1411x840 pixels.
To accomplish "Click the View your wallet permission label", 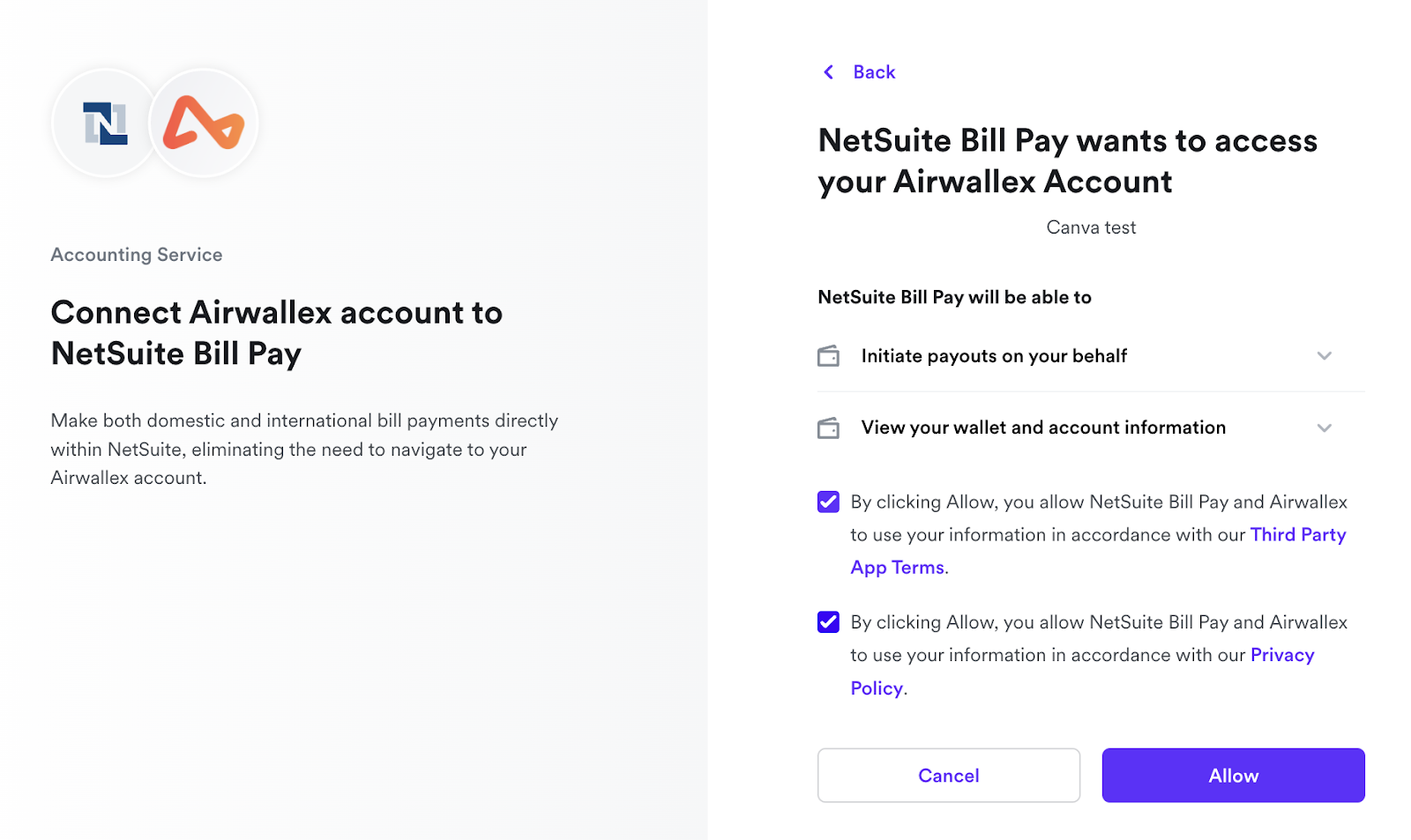I will pos(1043,427).
